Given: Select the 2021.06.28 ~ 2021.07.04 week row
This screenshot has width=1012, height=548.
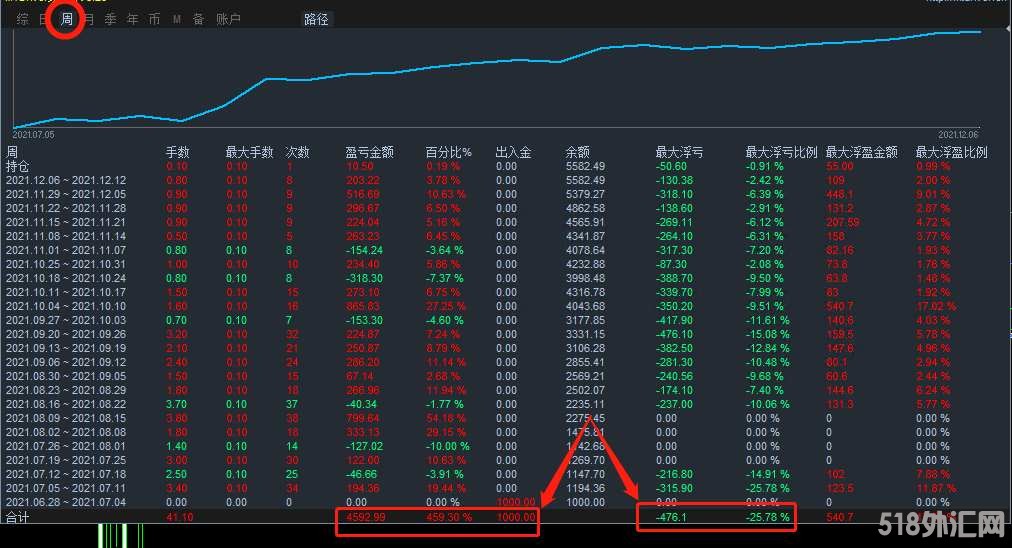Looking at the screenshot, I should (x=66, y=502).
